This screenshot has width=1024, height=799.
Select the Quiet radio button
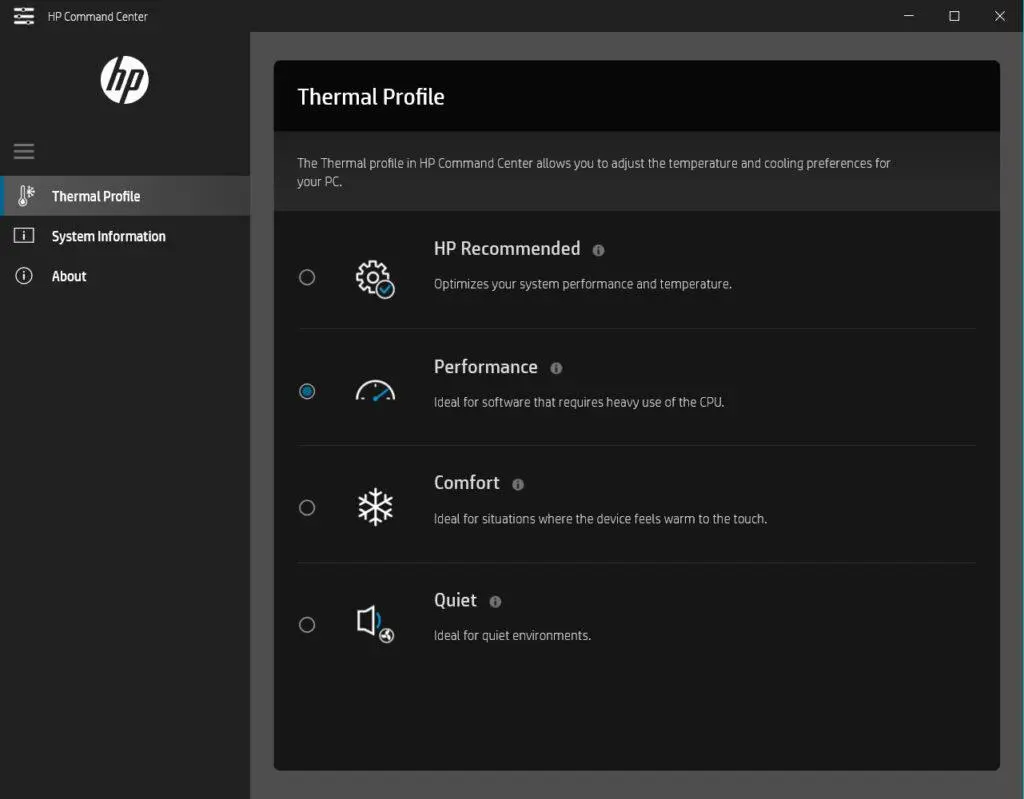click(307, 625)
